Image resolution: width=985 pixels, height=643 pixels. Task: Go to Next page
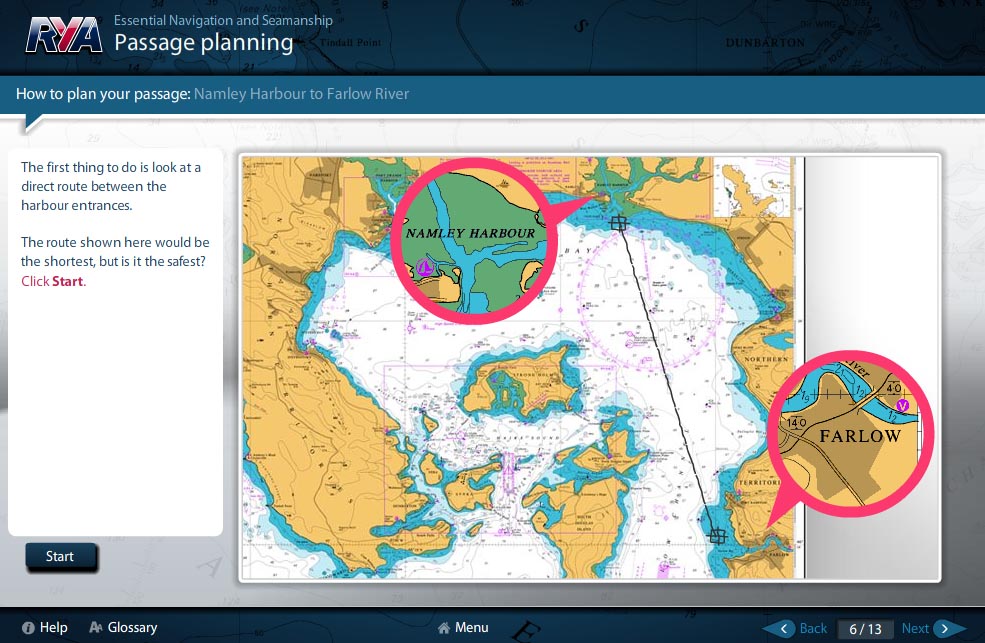933,629
